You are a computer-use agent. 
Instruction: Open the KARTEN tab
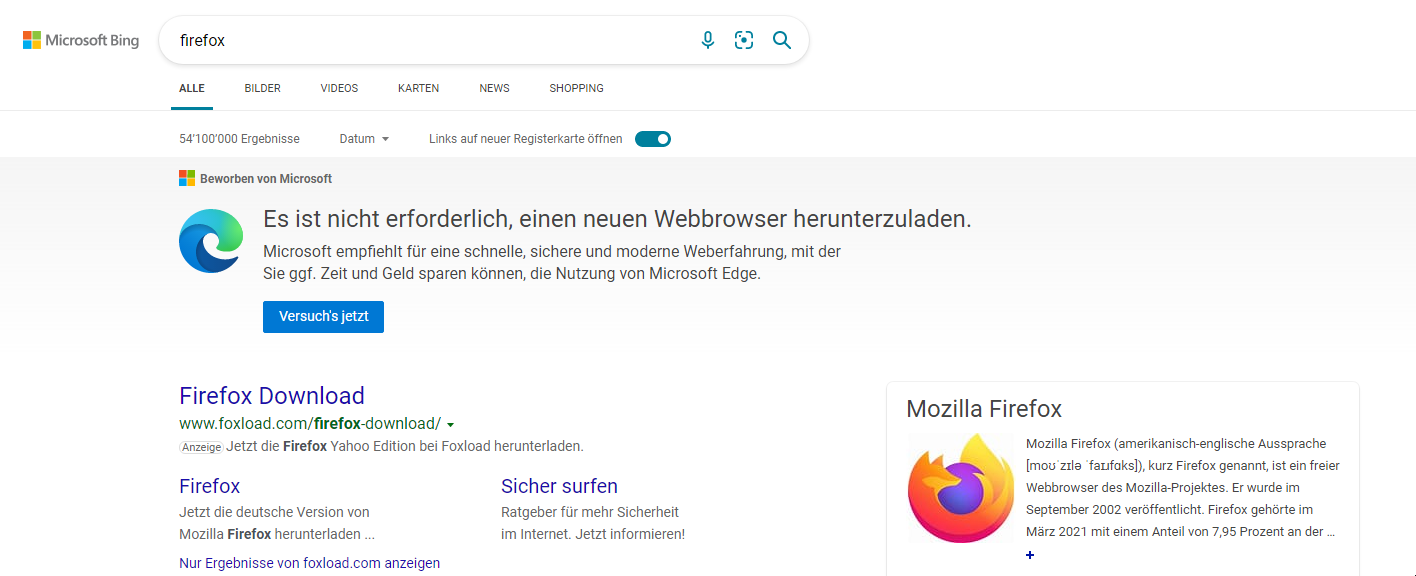click(418, 88)
